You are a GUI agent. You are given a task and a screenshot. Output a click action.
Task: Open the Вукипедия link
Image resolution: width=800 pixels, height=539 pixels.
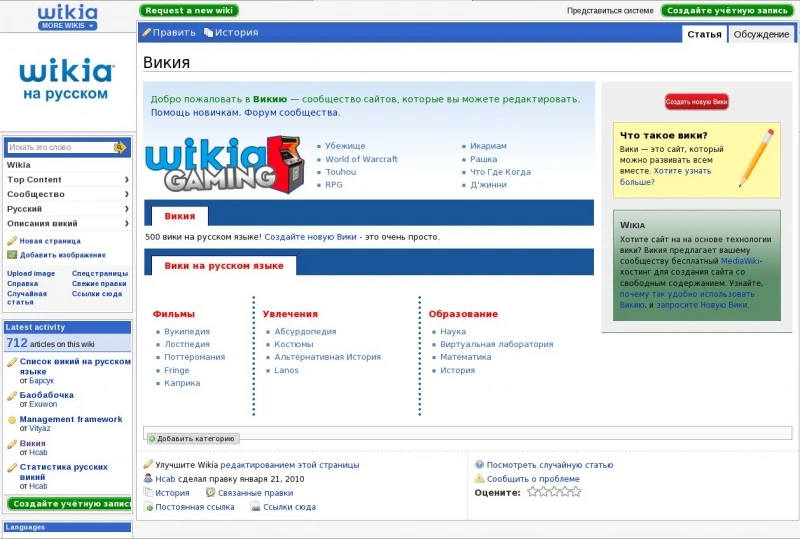(187, 331)
